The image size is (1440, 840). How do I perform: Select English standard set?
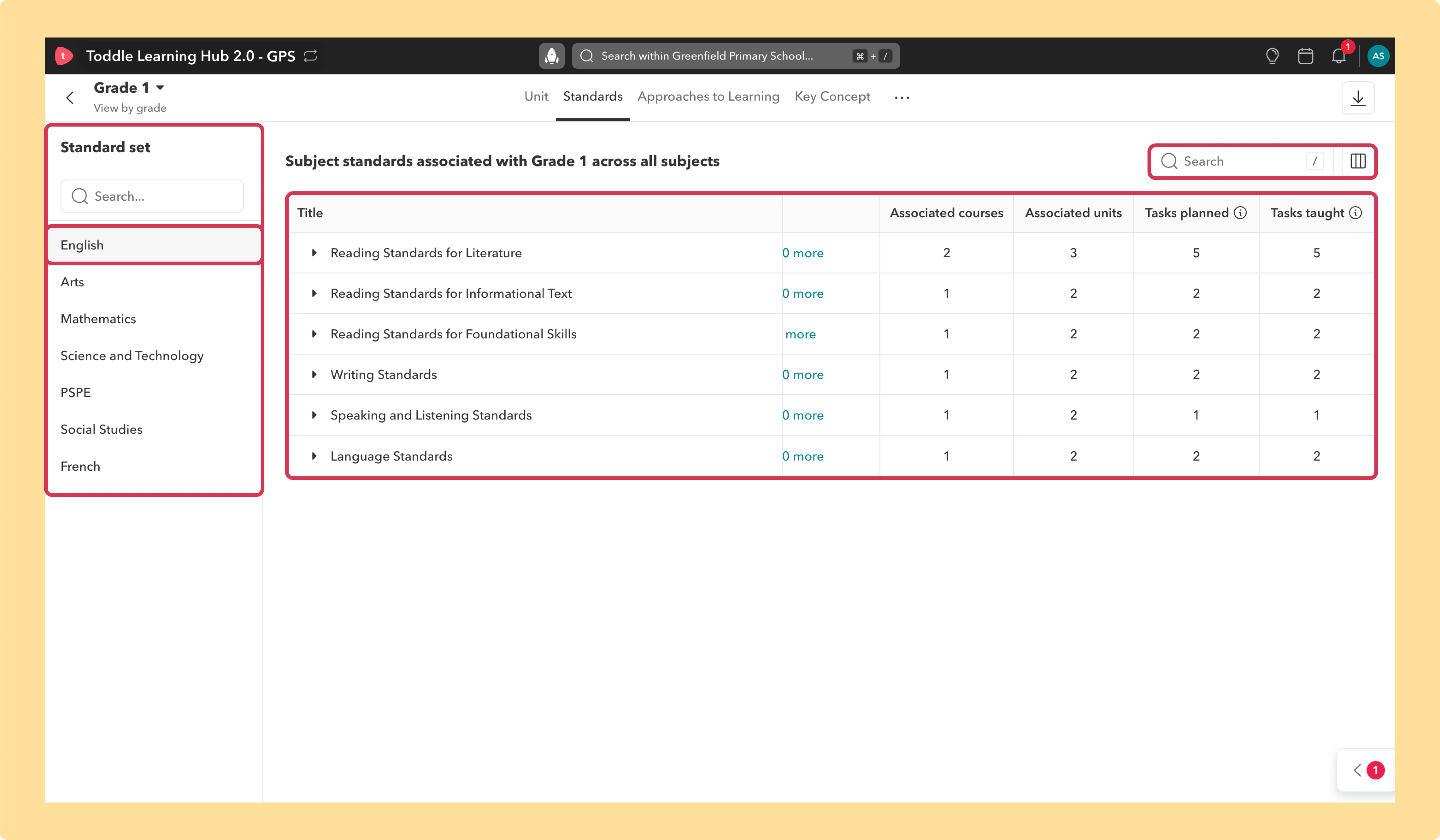(154, 245)
